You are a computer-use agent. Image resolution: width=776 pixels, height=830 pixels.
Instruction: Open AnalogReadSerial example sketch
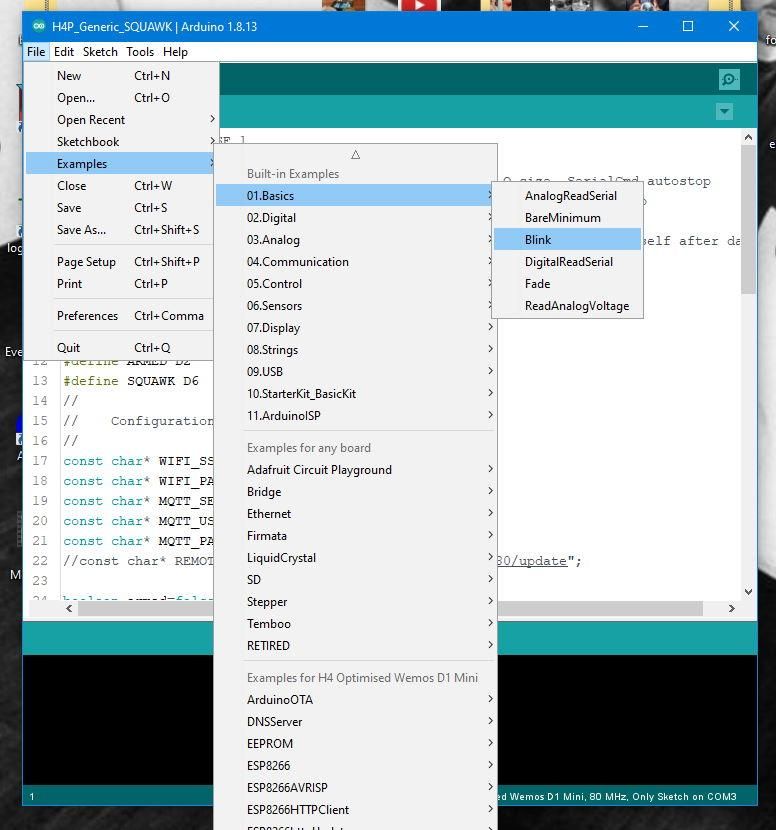[567, 196]
